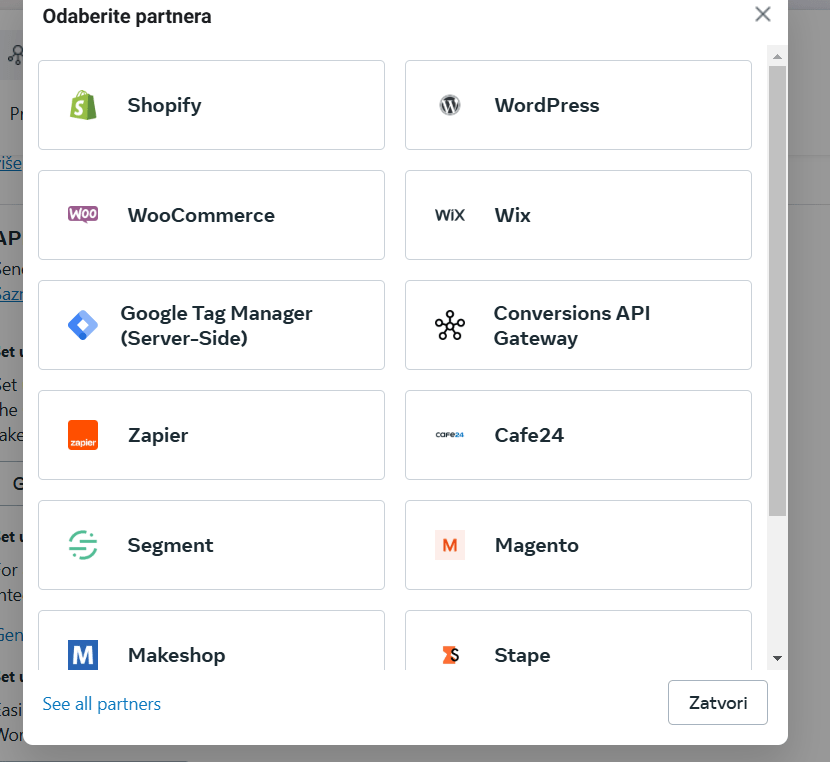Close the Odaberite partnera dialog with X

click(x=763, y=14)
